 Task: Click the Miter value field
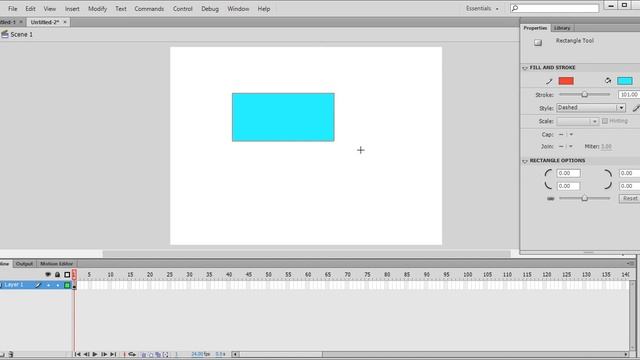point(606,146)
